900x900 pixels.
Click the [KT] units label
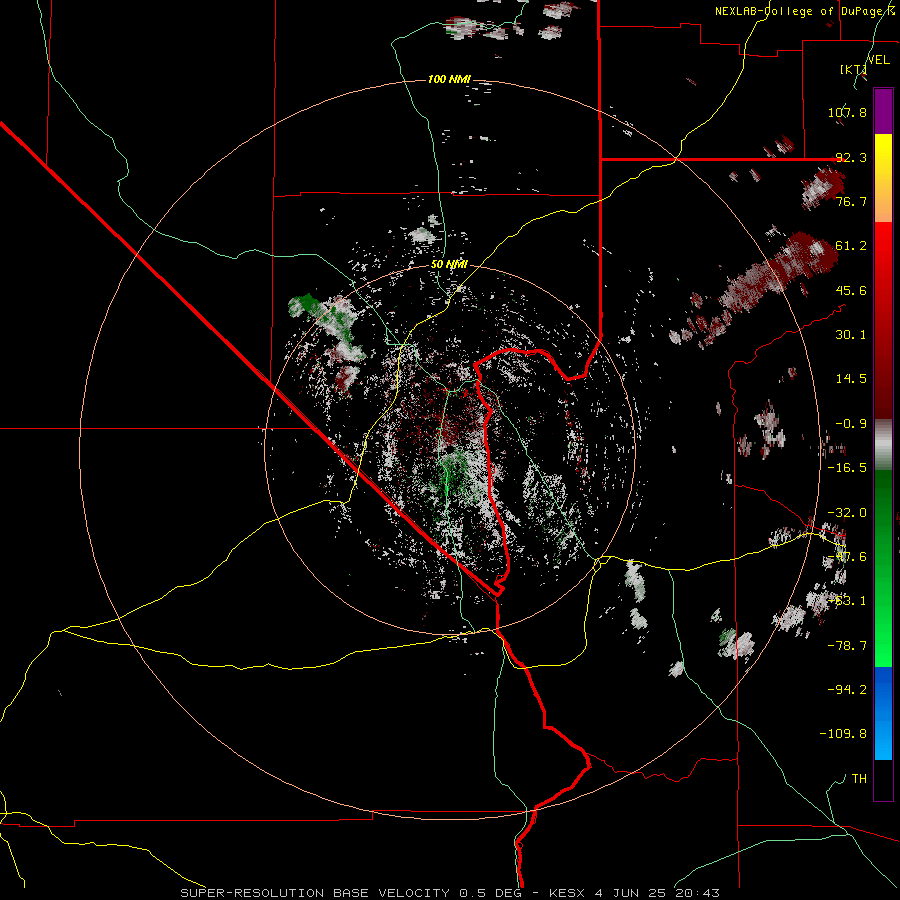click(x=853, y=70)
